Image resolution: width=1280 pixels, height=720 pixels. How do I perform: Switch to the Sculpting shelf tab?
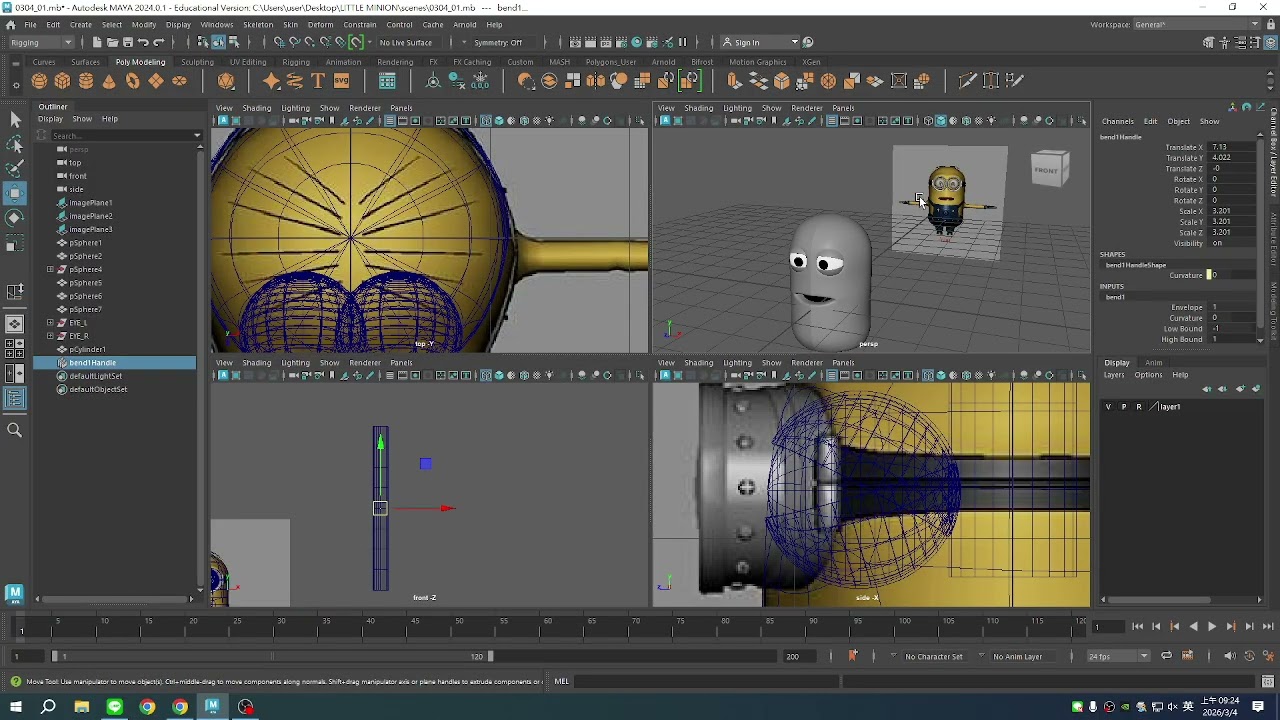tap(197, 62)
